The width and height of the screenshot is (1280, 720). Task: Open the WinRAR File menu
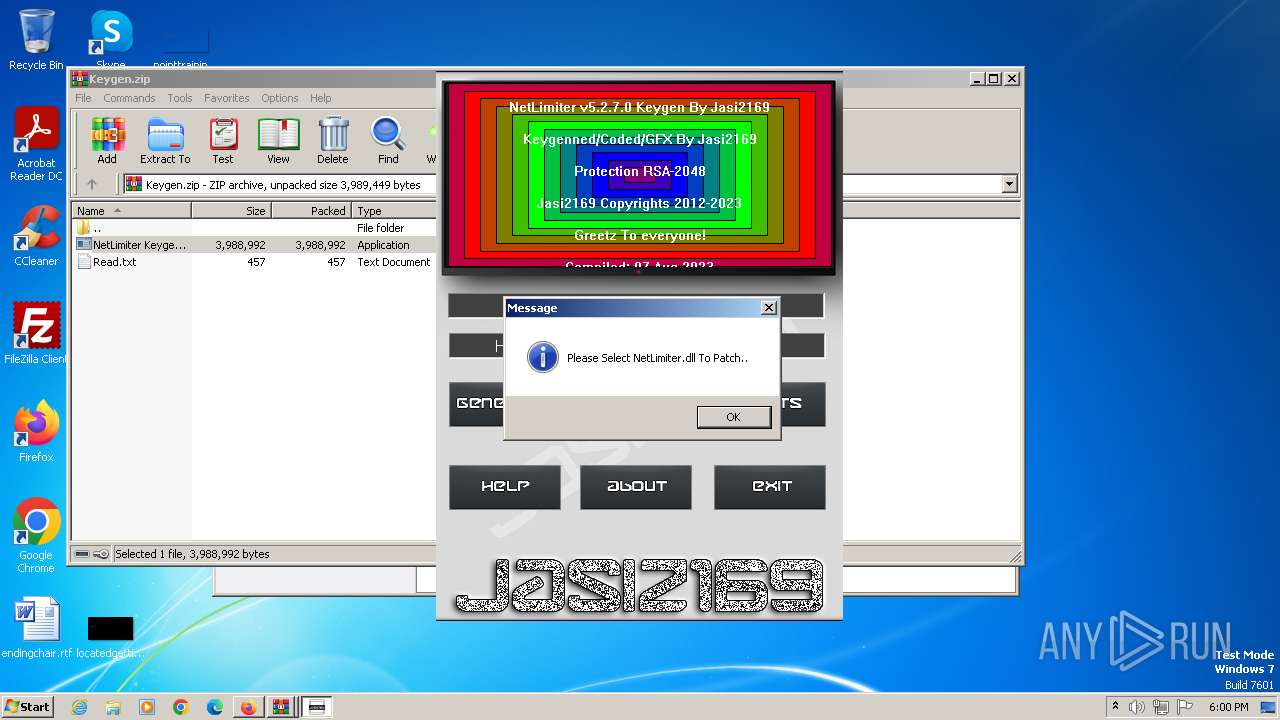point(83,98)
